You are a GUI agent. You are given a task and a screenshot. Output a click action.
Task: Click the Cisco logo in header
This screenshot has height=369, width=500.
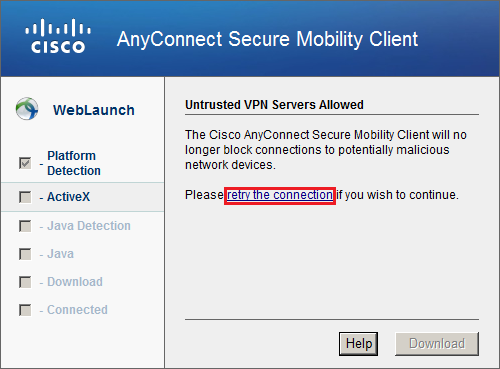pos(58,36)
